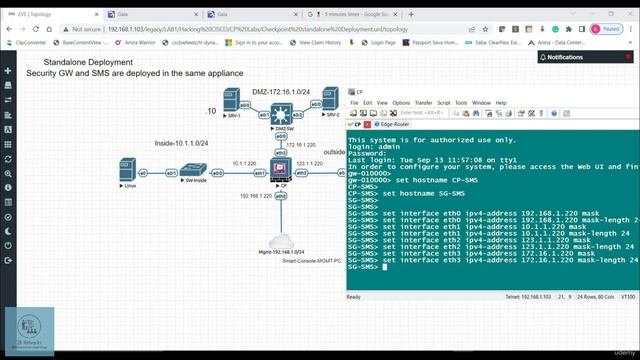Click the Paused profile button in Chrome
This screenshot has width=640, height=360.
tap(606, 29)
